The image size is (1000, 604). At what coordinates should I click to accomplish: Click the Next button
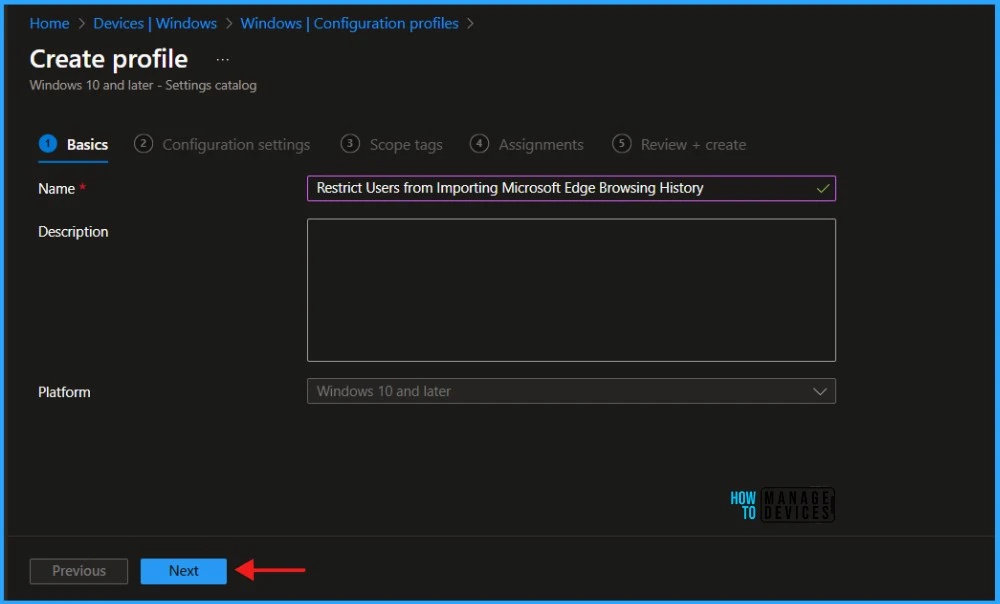(x=184, y=571)
